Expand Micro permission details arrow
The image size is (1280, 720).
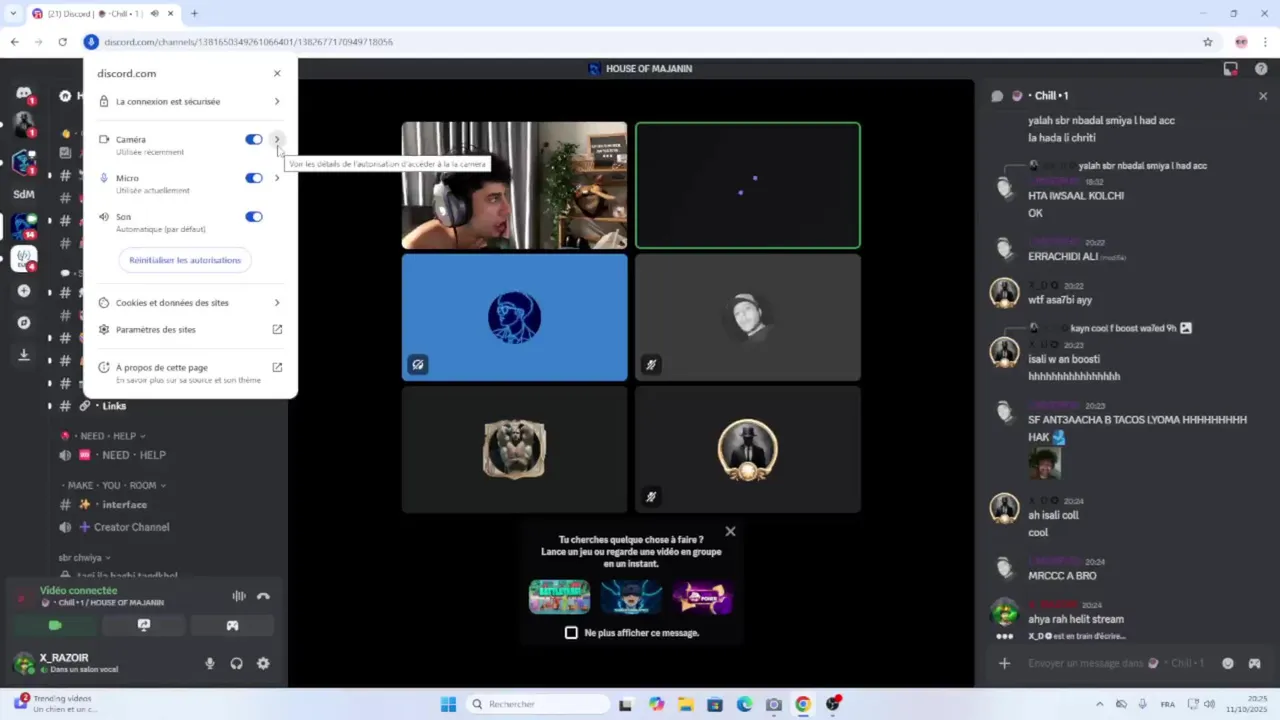[x=277, y=178]
